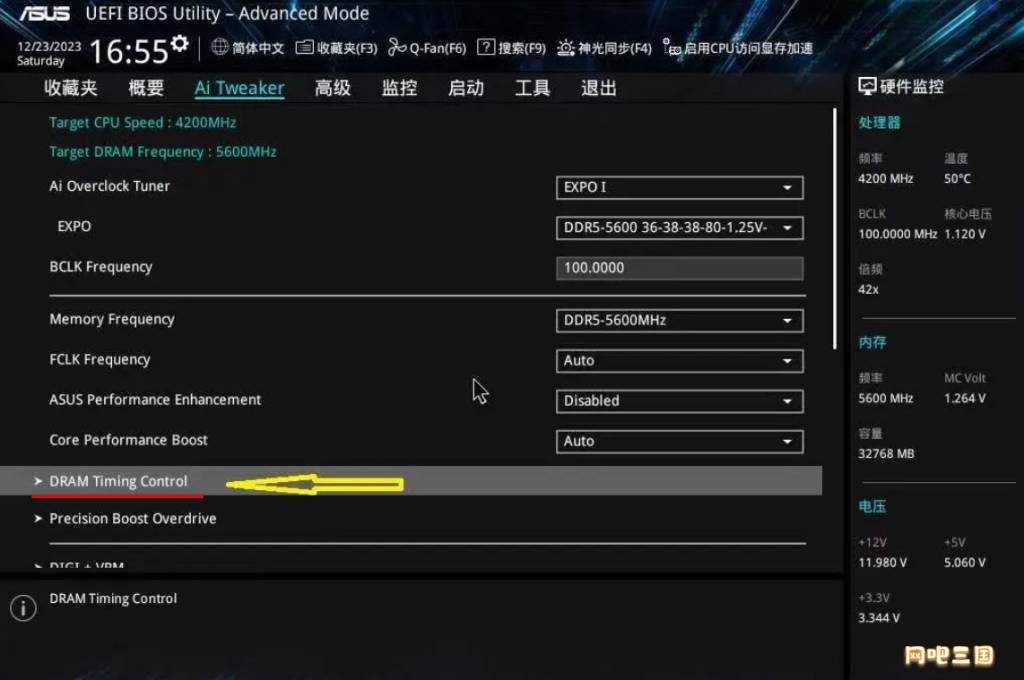Viewport: 1024px width, 680px height.
Task: Open the Ai Overclock Tuner dropdown
Action: pos(679,187)
